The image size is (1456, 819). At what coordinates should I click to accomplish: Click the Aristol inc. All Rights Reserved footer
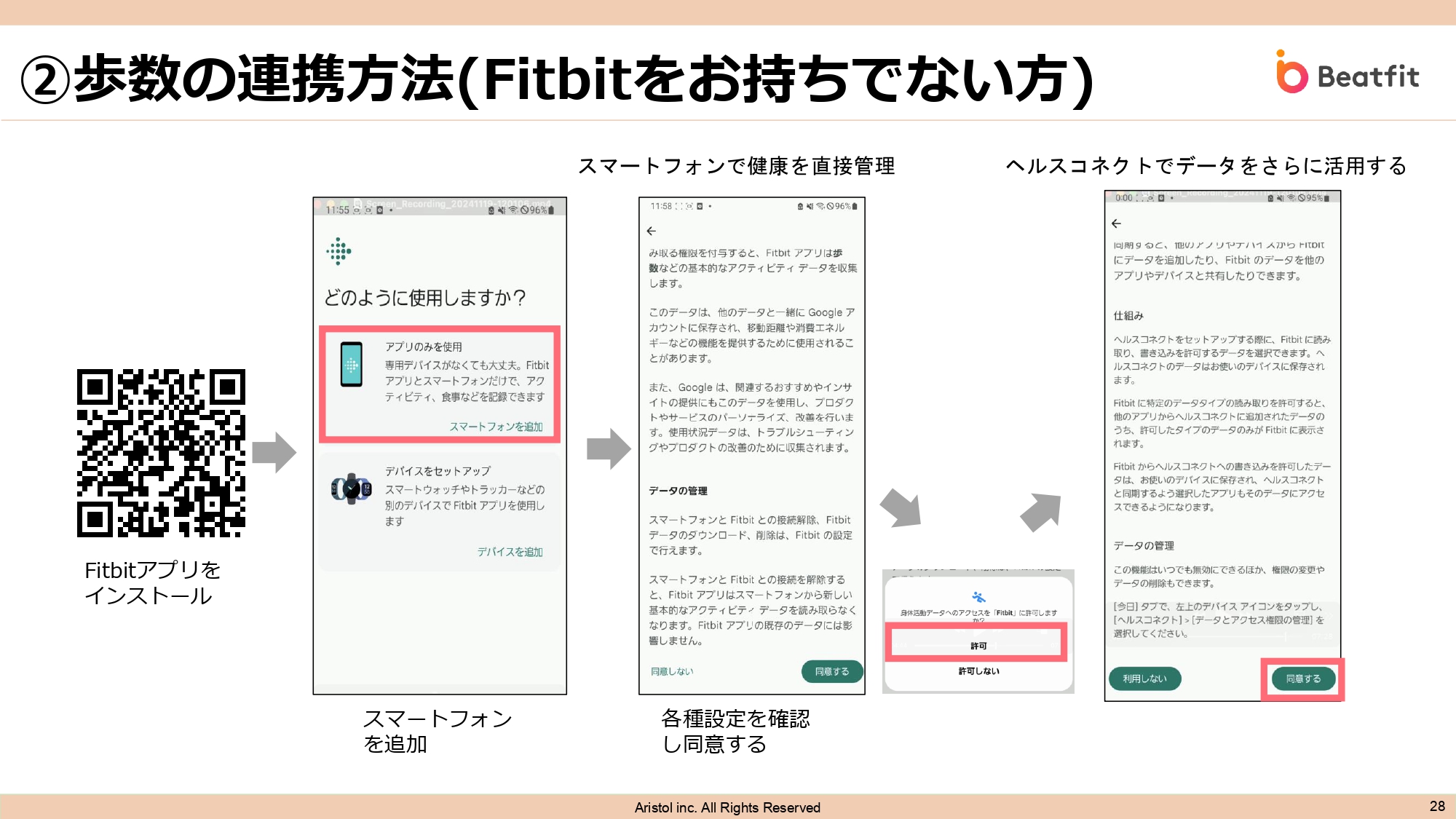(x=727, y=807)
